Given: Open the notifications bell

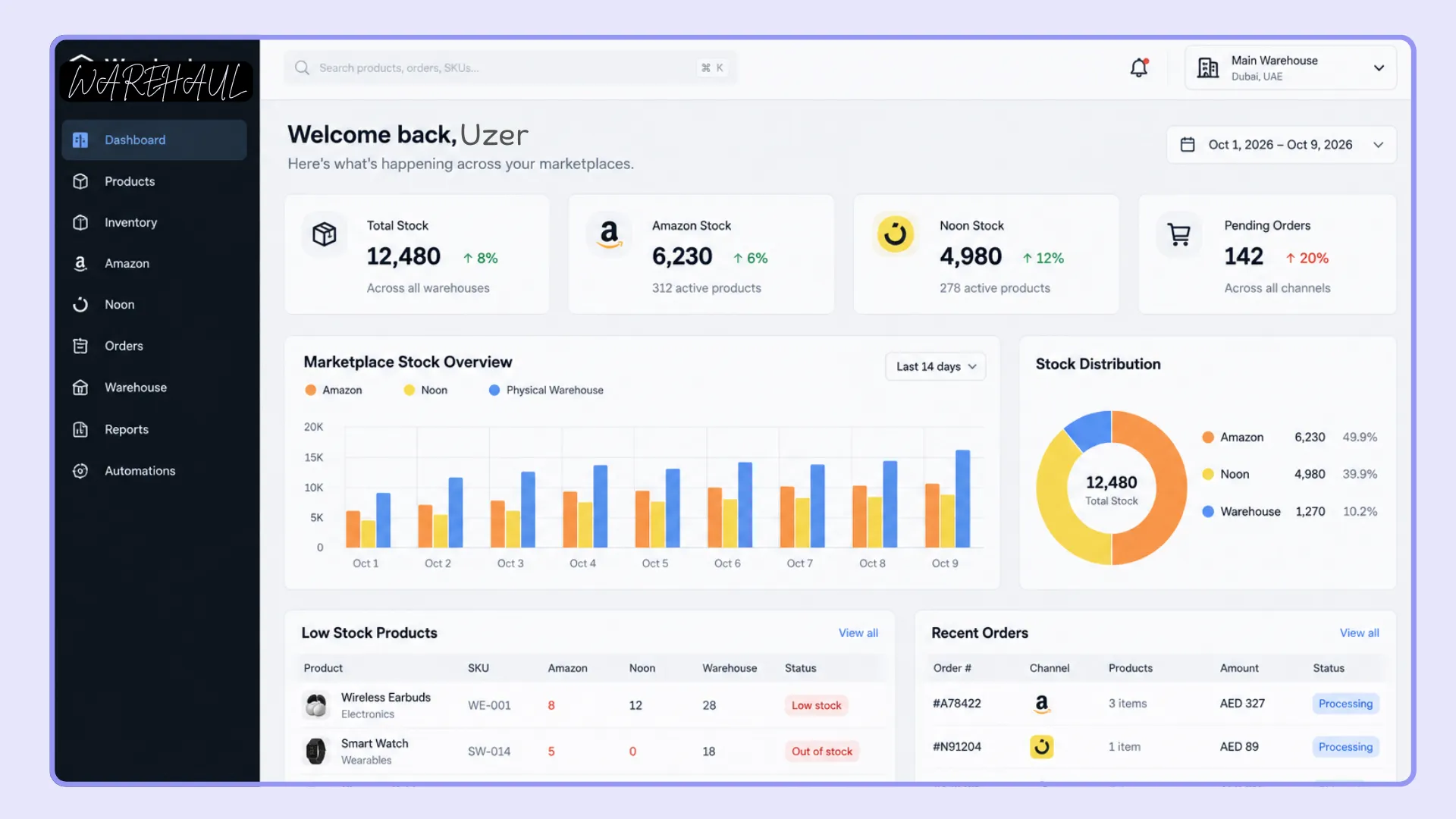Looking at the screenshot, I should [x=1139, y=67].
